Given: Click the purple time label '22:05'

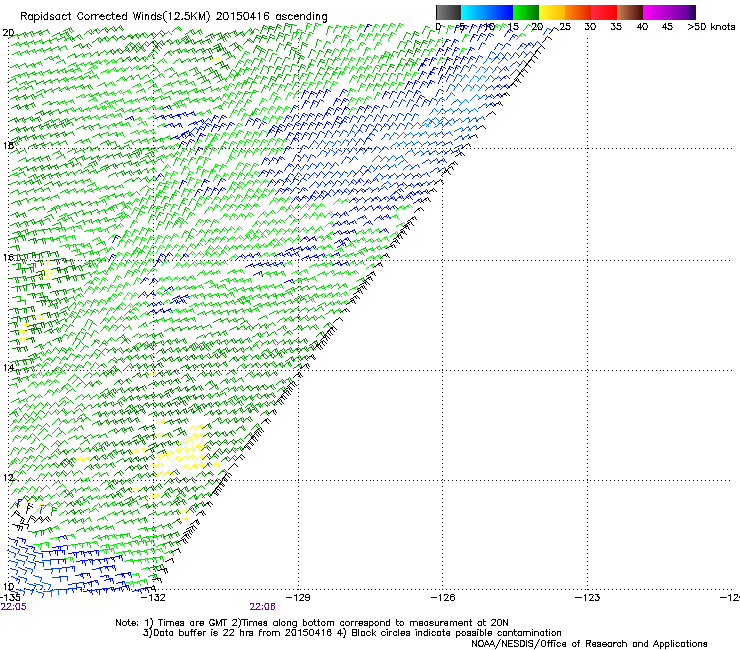Looking at the screenshot, I should tap(14, 607).
